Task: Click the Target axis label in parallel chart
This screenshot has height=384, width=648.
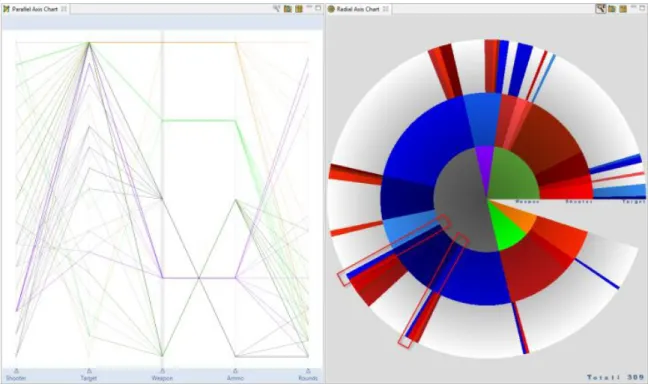Action: (89, 378)
